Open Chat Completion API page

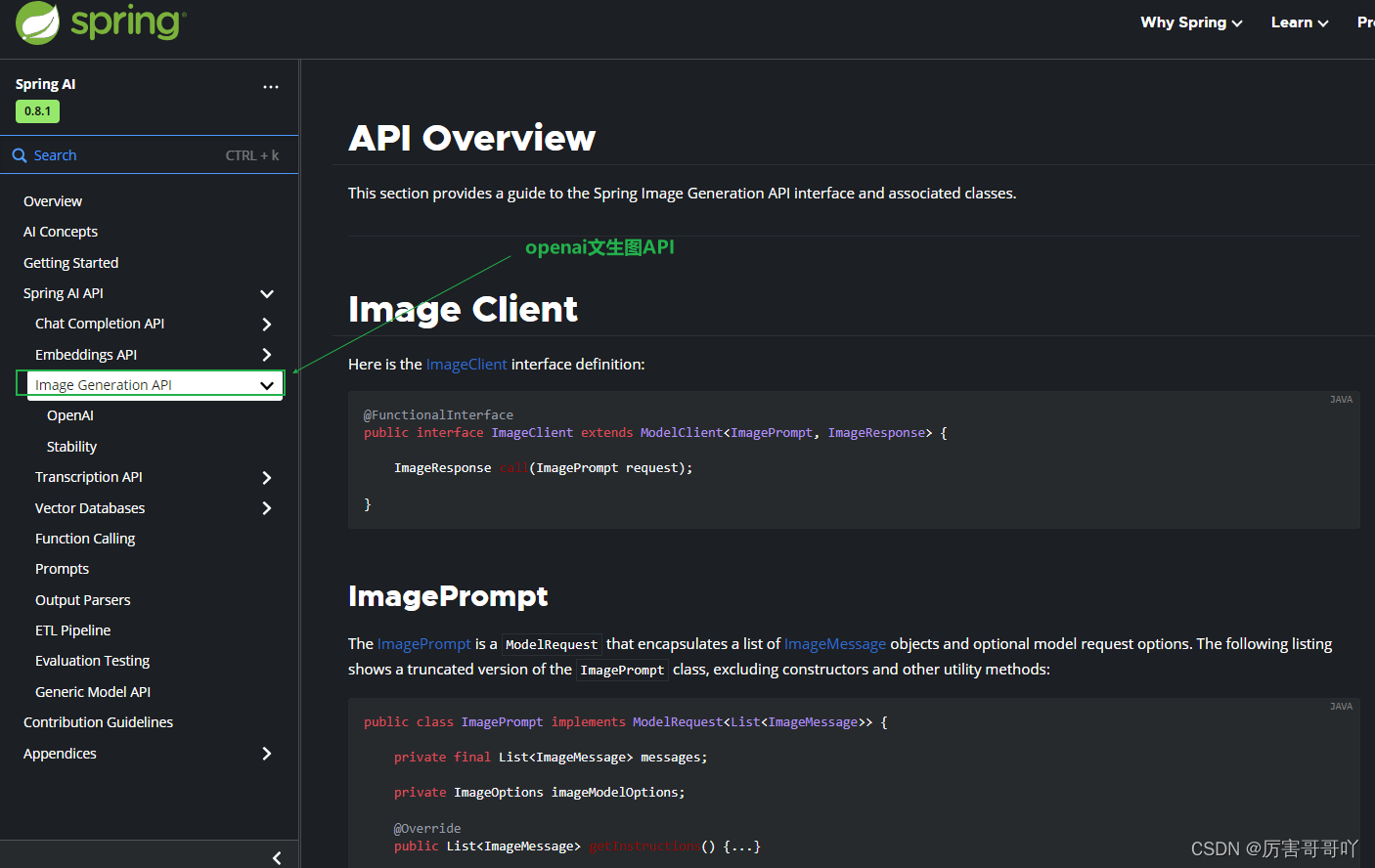tap(100, 324)
